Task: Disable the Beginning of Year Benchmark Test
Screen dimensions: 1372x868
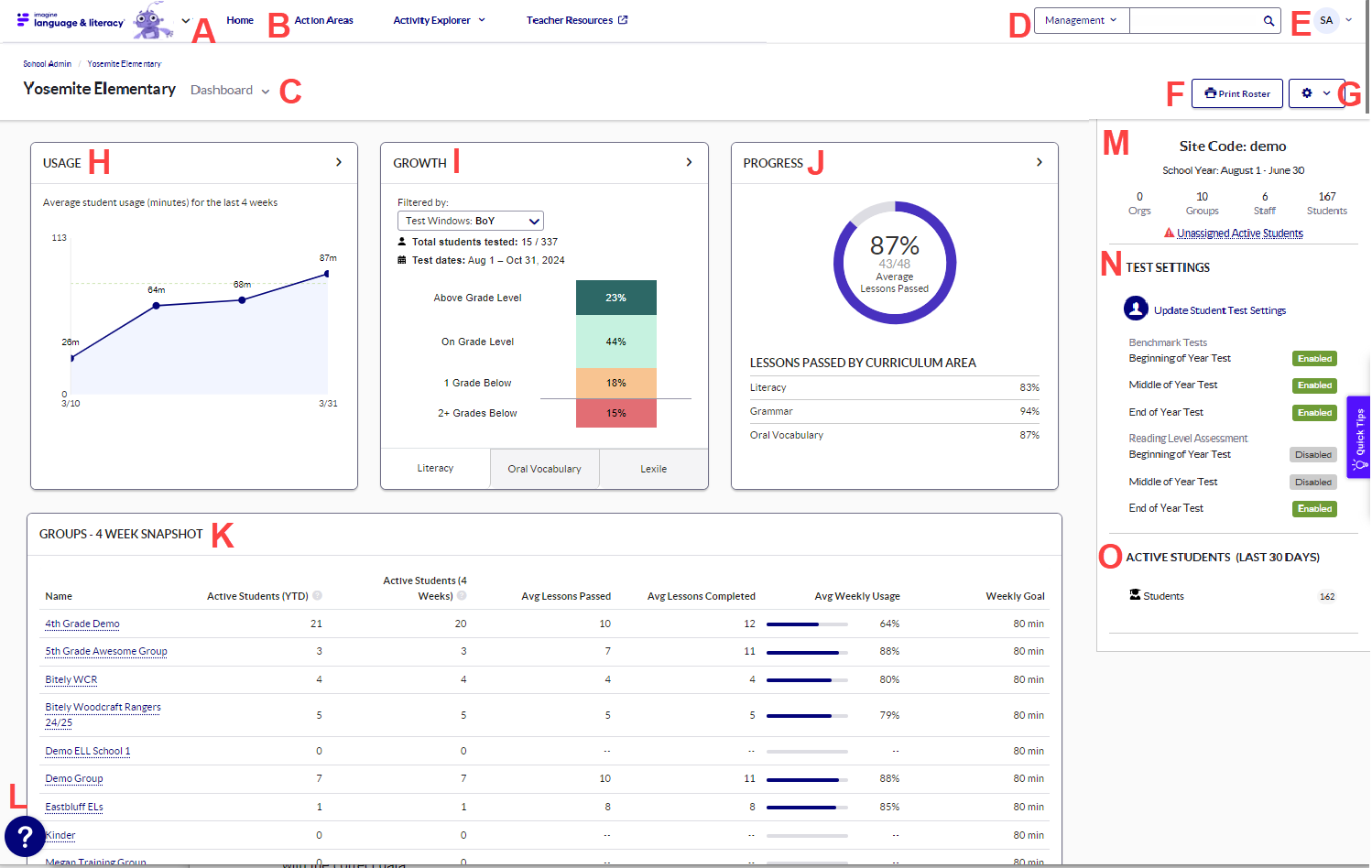Action: (x=1313, y=358)
